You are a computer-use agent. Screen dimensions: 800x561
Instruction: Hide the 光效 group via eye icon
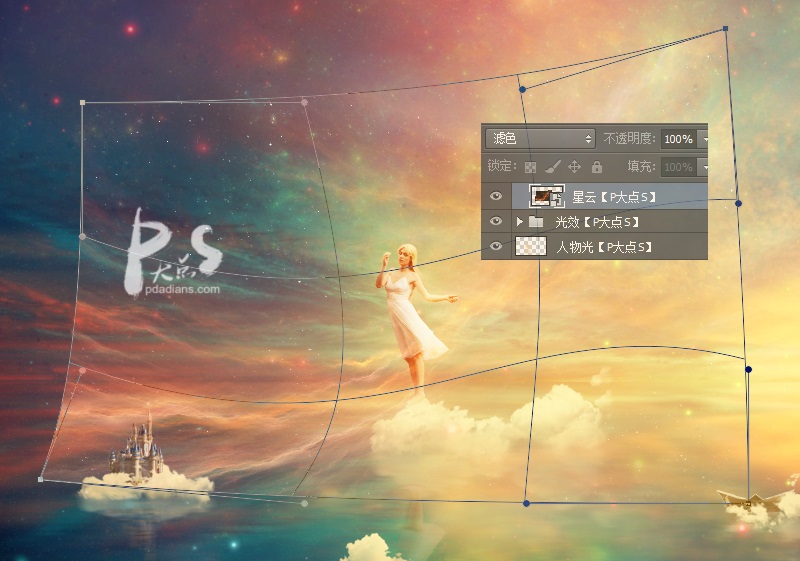[495, 221]
